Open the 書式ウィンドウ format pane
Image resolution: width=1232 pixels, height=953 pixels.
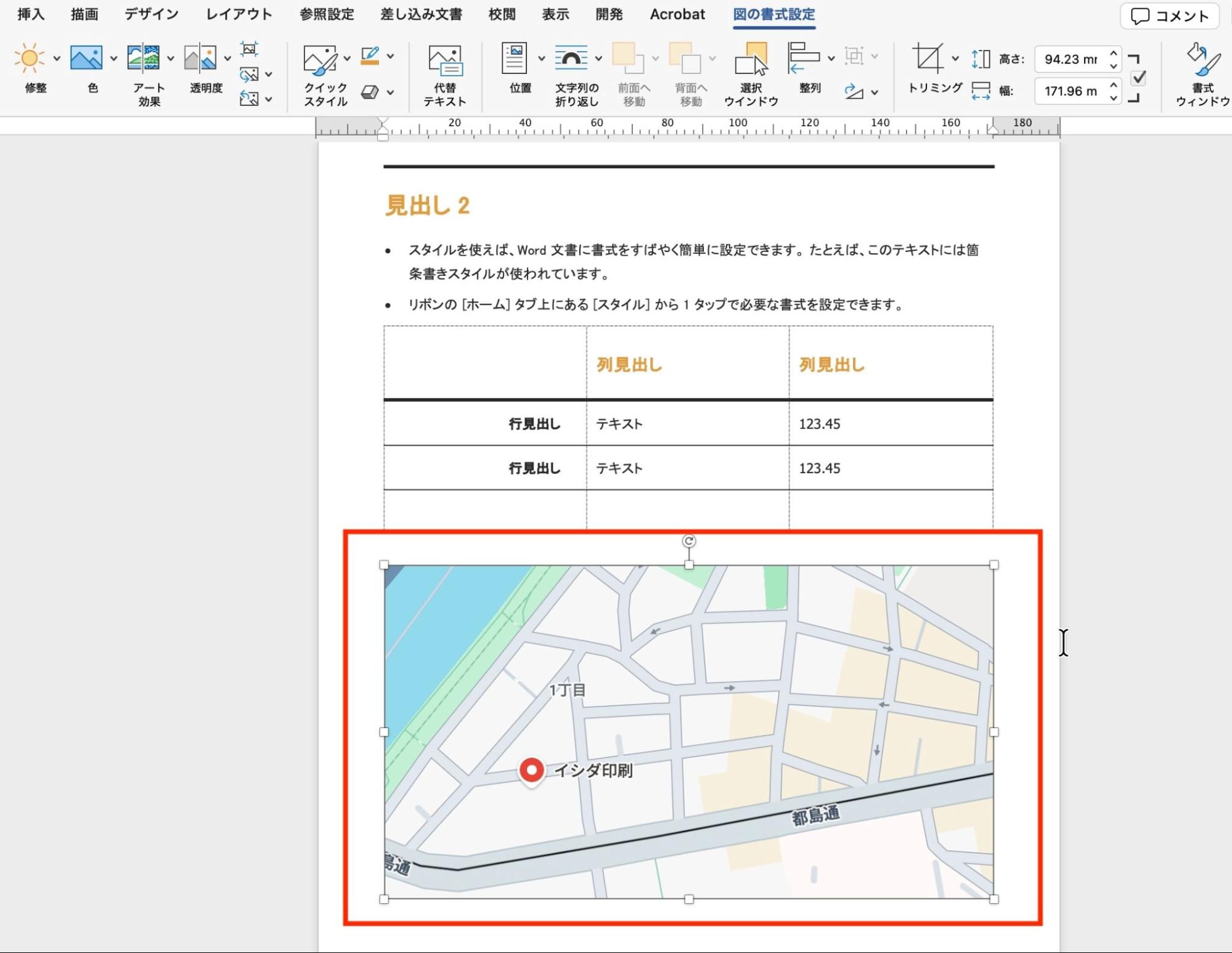point(1203,75)
